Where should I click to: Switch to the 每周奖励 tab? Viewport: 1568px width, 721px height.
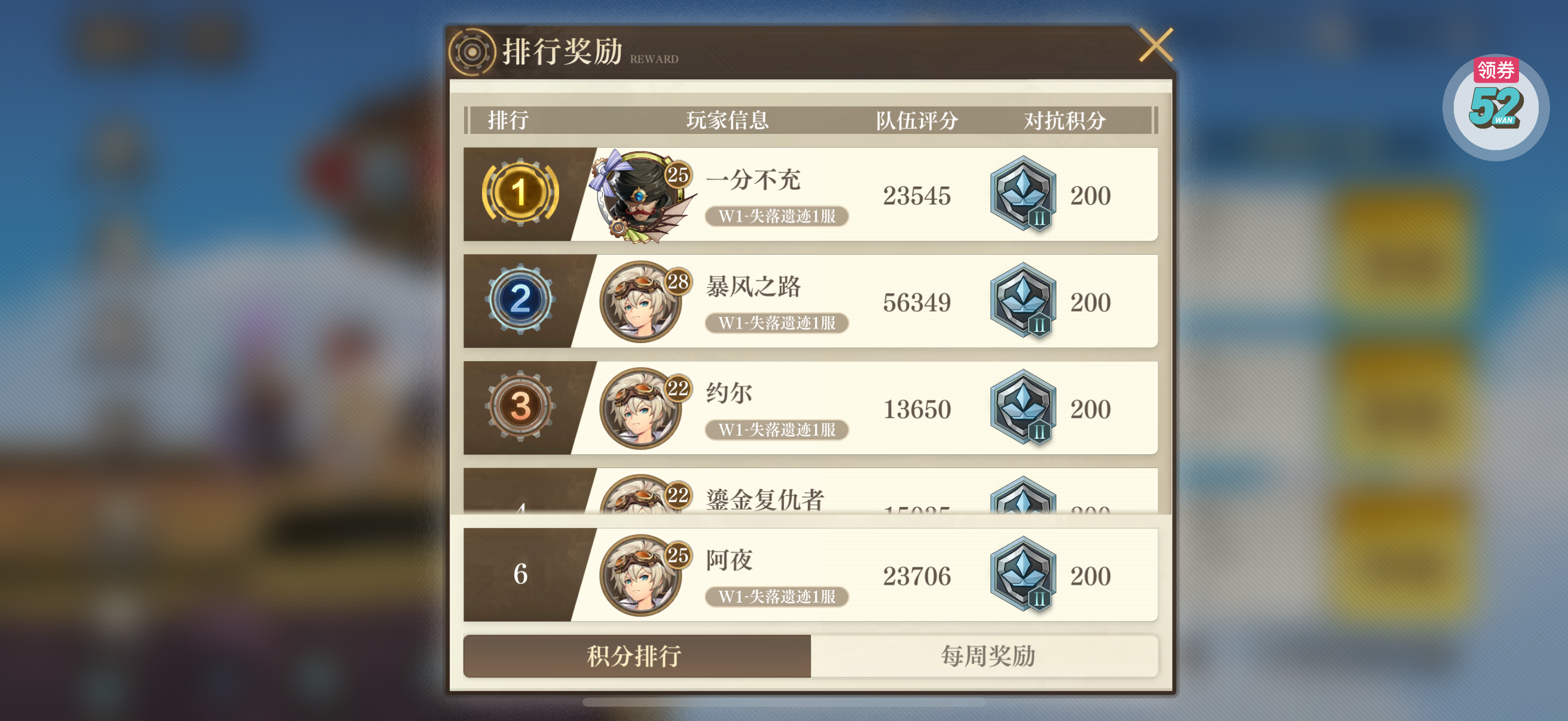tap(985, 656)
